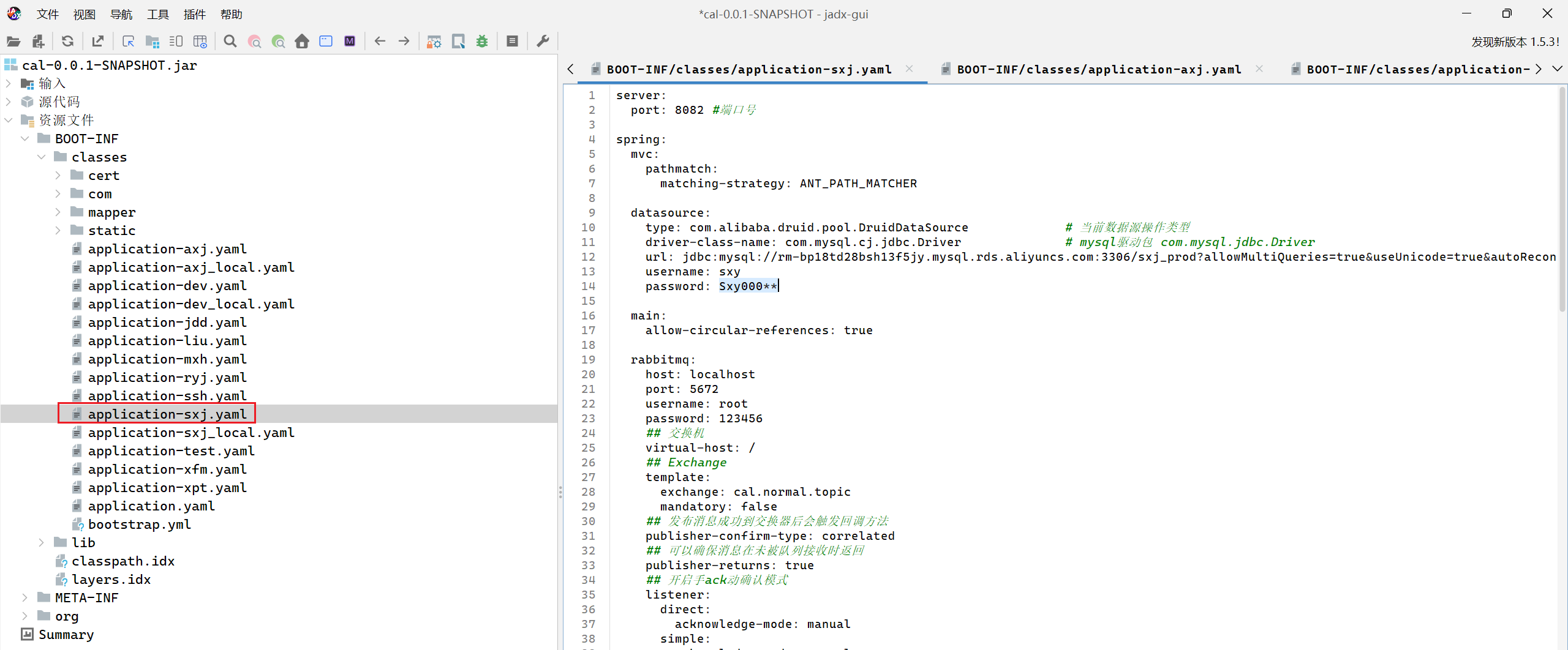Open the 导航 menu
Viewport: 1568px width, 650px height.
click(x=121, y=14)
